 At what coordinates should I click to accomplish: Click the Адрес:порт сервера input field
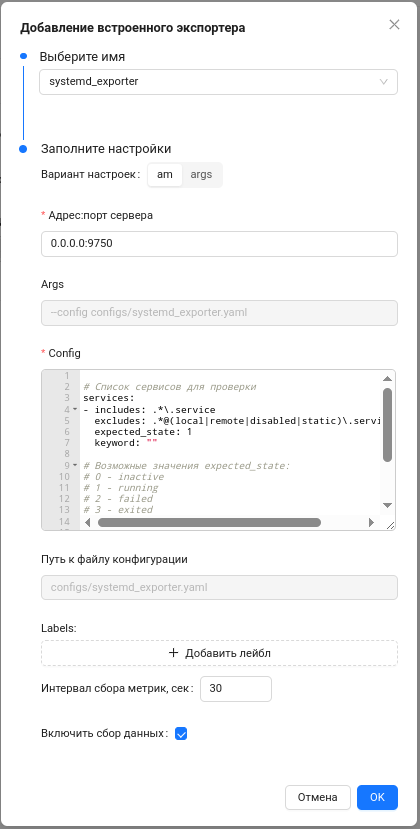pos(220,244)
